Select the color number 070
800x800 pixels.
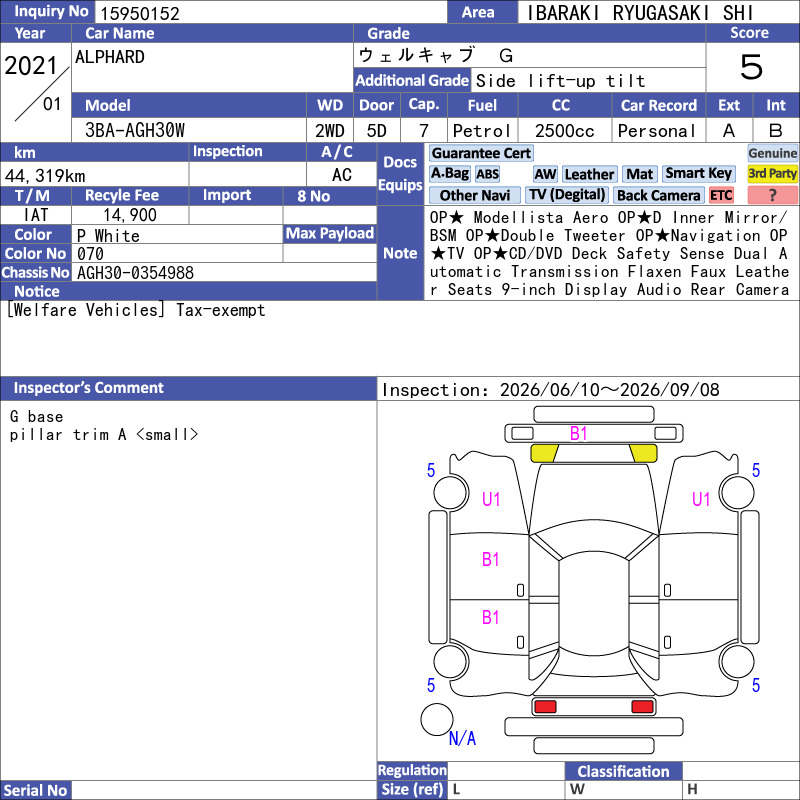[x=90, y=254]
